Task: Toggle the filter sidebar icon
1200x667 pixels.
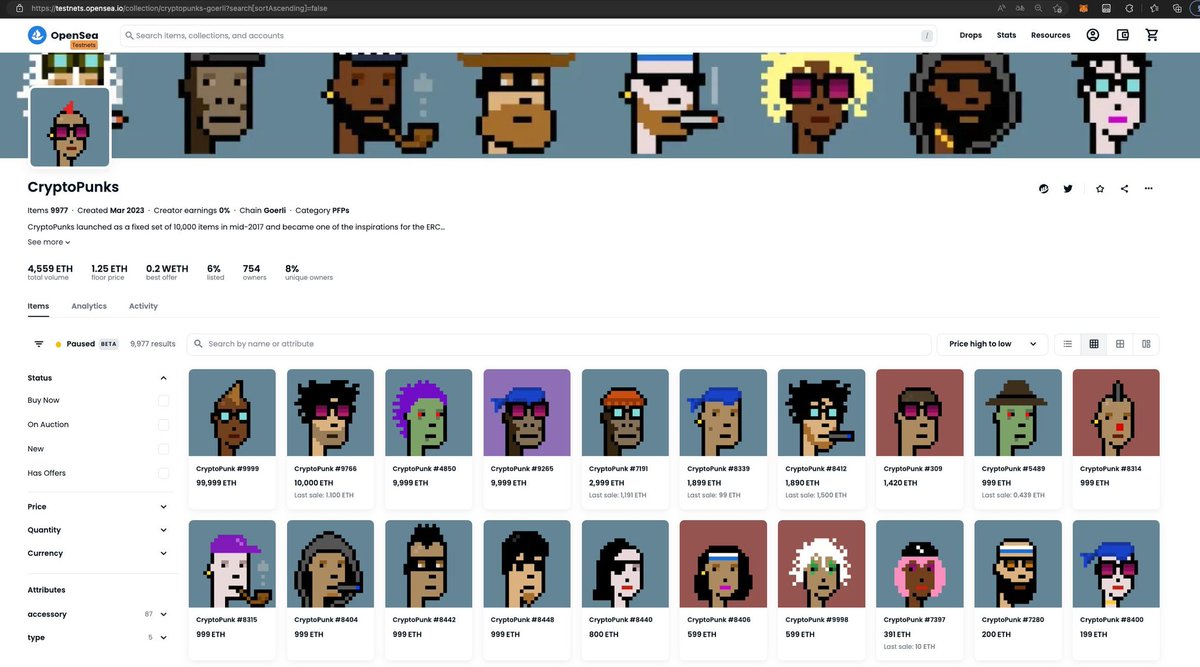Action: [39, 344]
